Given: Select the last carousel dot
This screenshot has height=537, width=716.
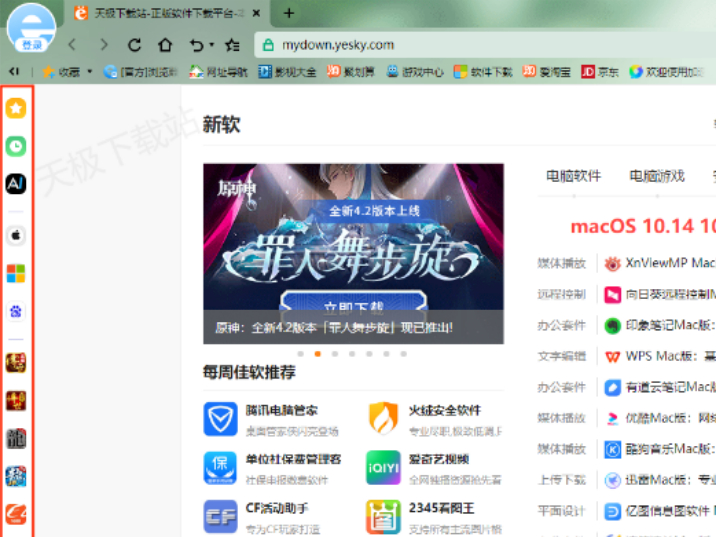Looking at the screenshot, I should (404, 354).
